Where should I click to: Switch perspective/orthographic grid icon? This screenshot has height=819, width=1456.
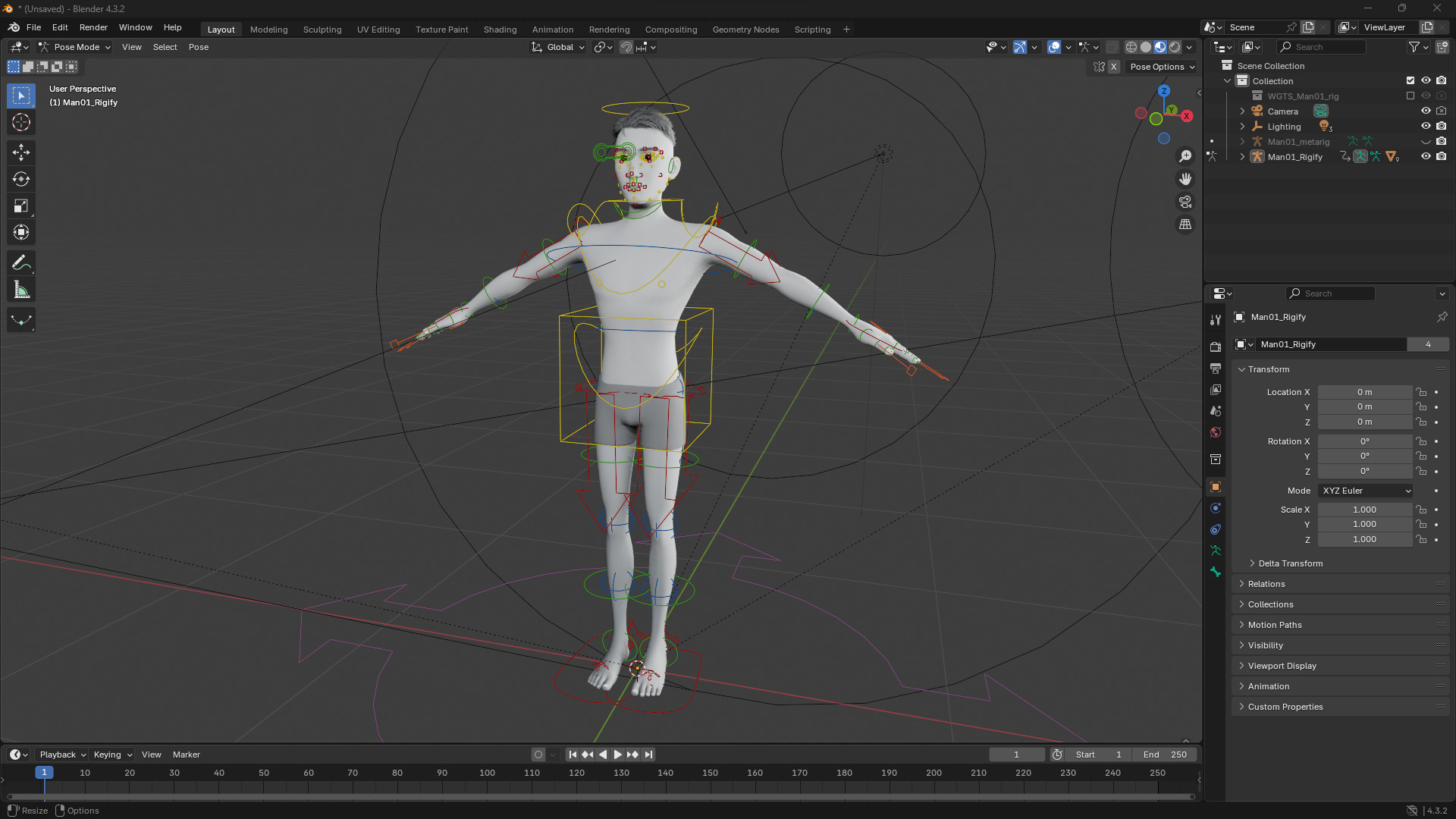[1185, 224]
